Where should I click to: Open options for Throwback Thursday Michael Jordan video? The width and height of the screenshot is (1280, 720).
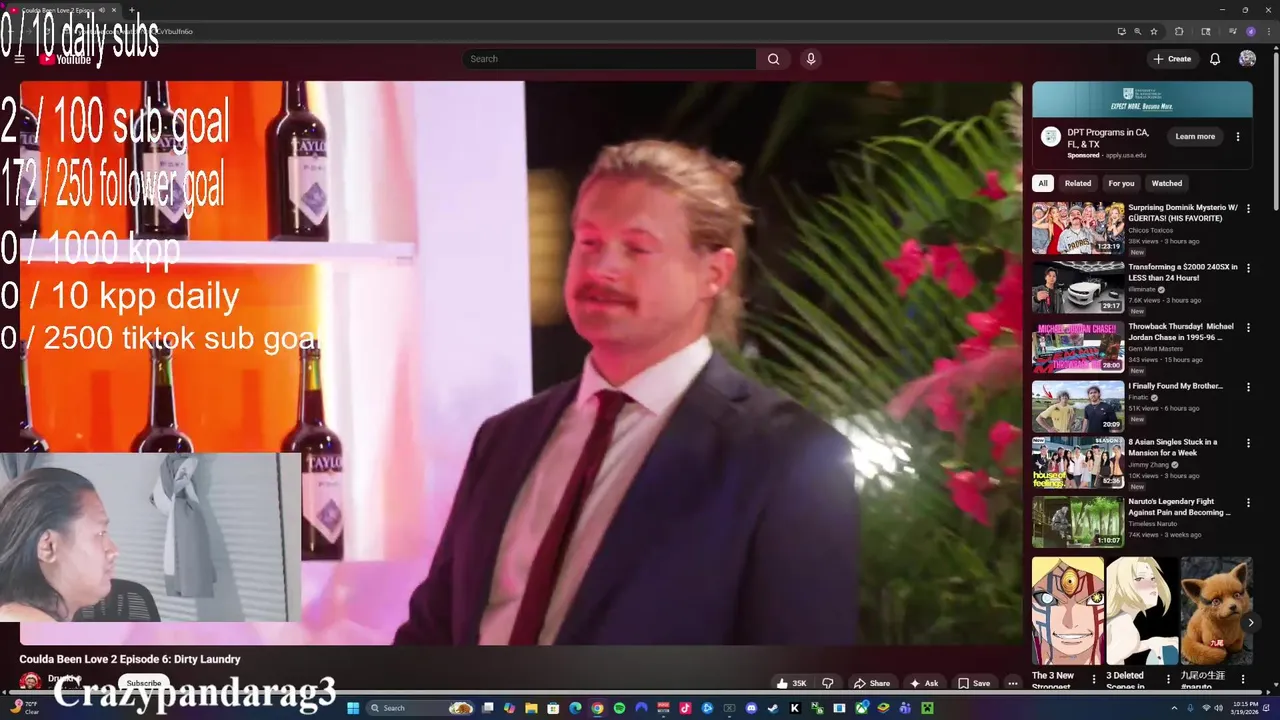coord(1248,327)
